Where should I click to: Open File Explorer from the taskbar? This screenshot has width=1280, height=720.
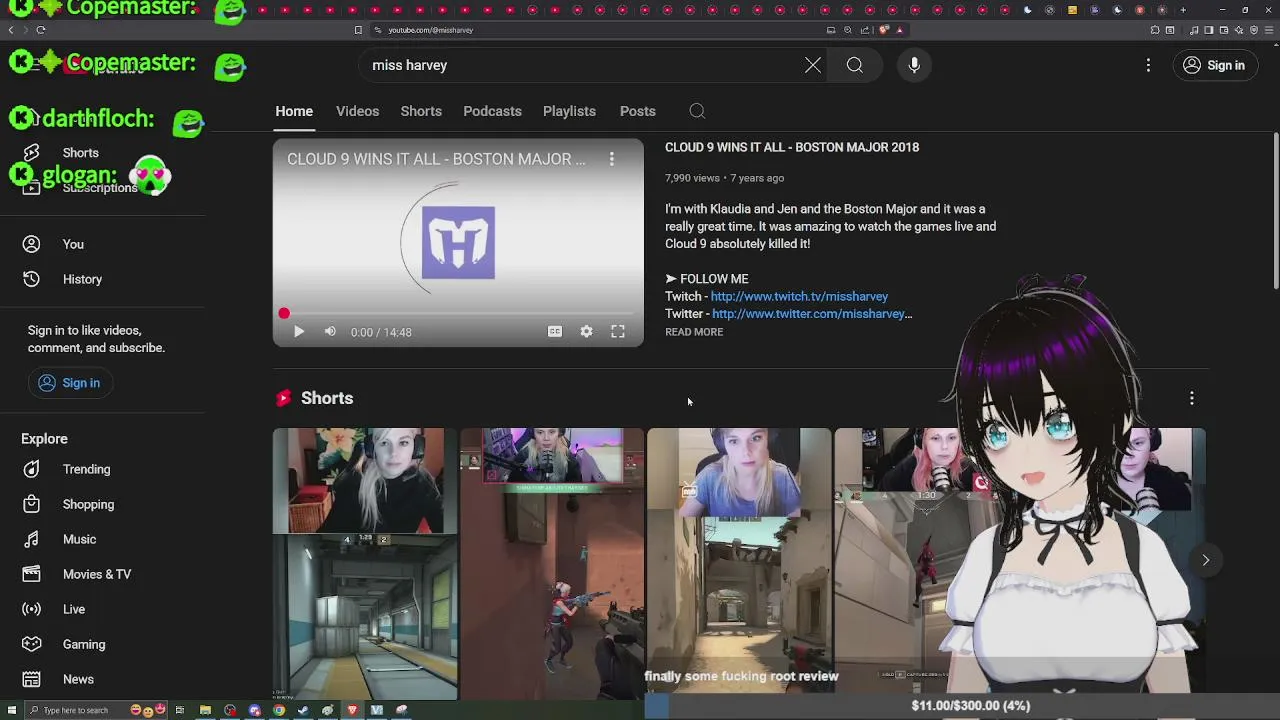[x=205, y=710]
